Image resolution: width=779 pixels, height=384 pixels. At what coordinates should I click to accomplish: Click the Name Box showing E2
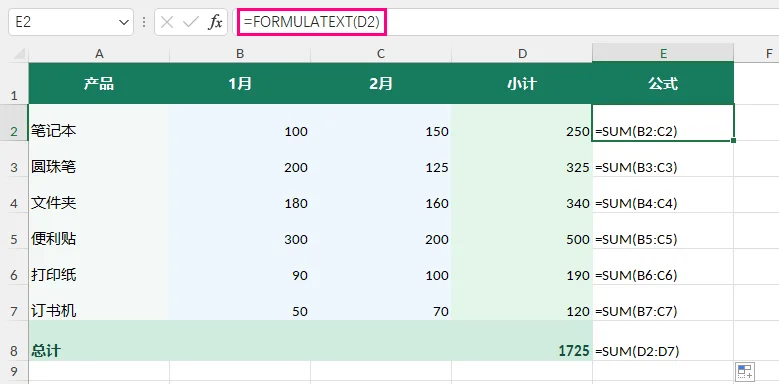71,22
